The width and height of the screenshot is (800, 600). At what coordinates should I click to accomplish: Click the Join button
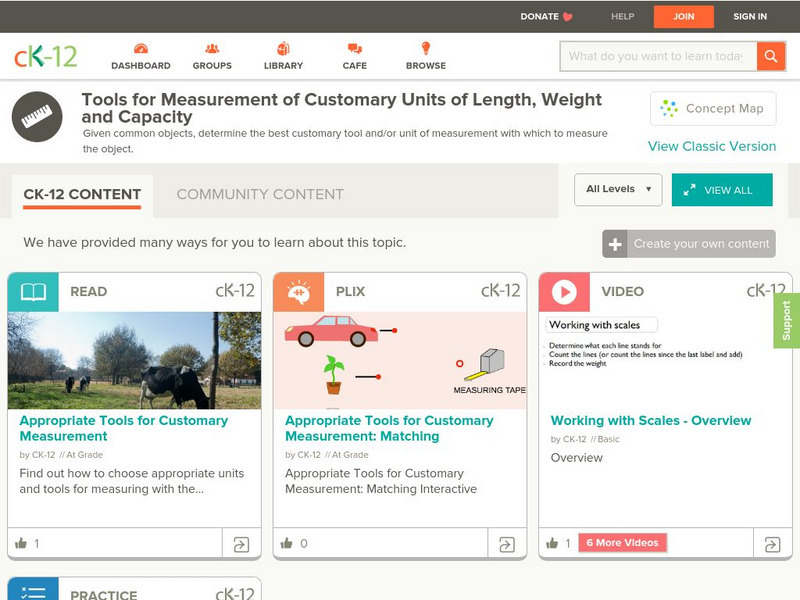pyautogui.click(x=684, y=17)
